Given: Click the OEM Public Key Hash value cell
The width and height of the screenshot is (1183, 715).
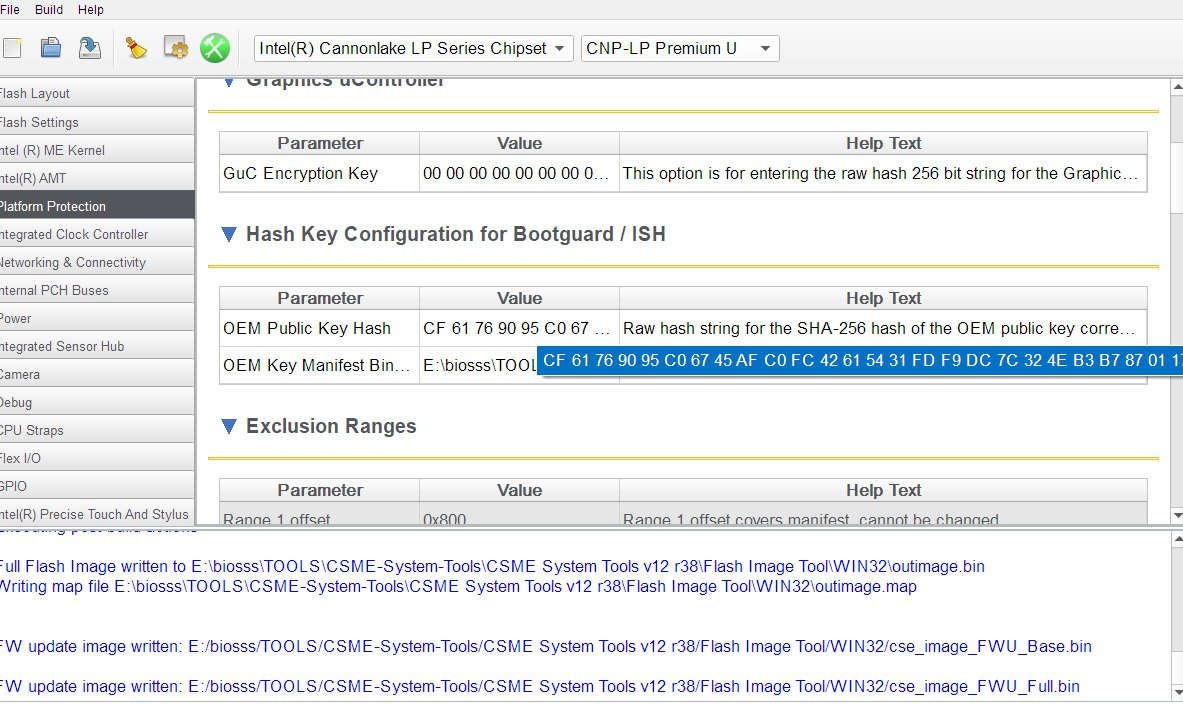Looking at the screenshot, I should coord(519,328).
